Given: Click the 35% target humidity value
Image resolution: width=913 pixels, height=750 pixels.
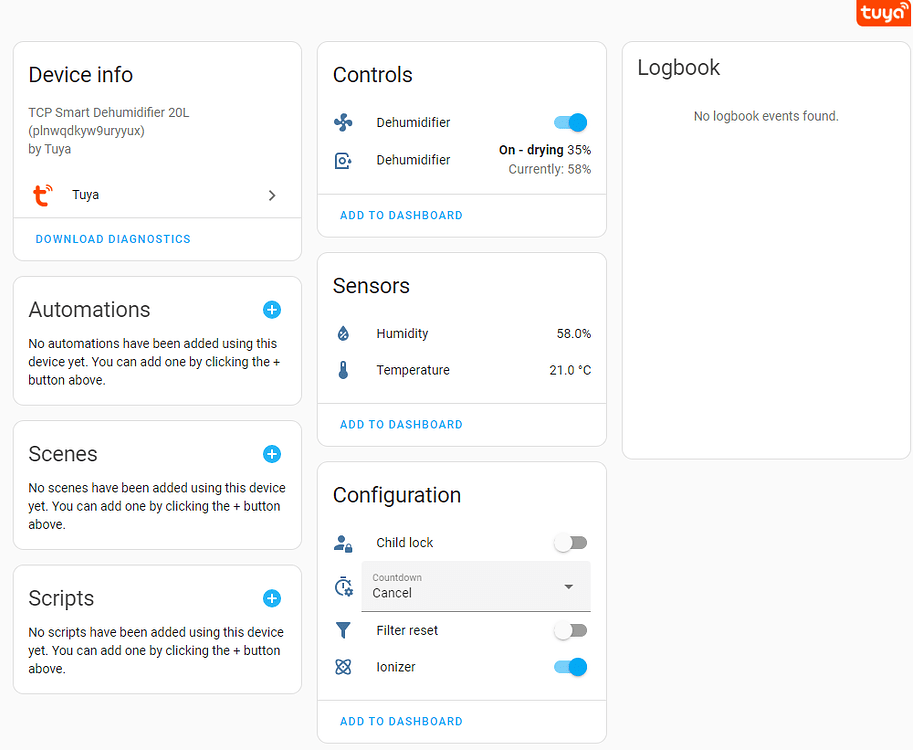Looking at the screenshot, I should point(578,149).
